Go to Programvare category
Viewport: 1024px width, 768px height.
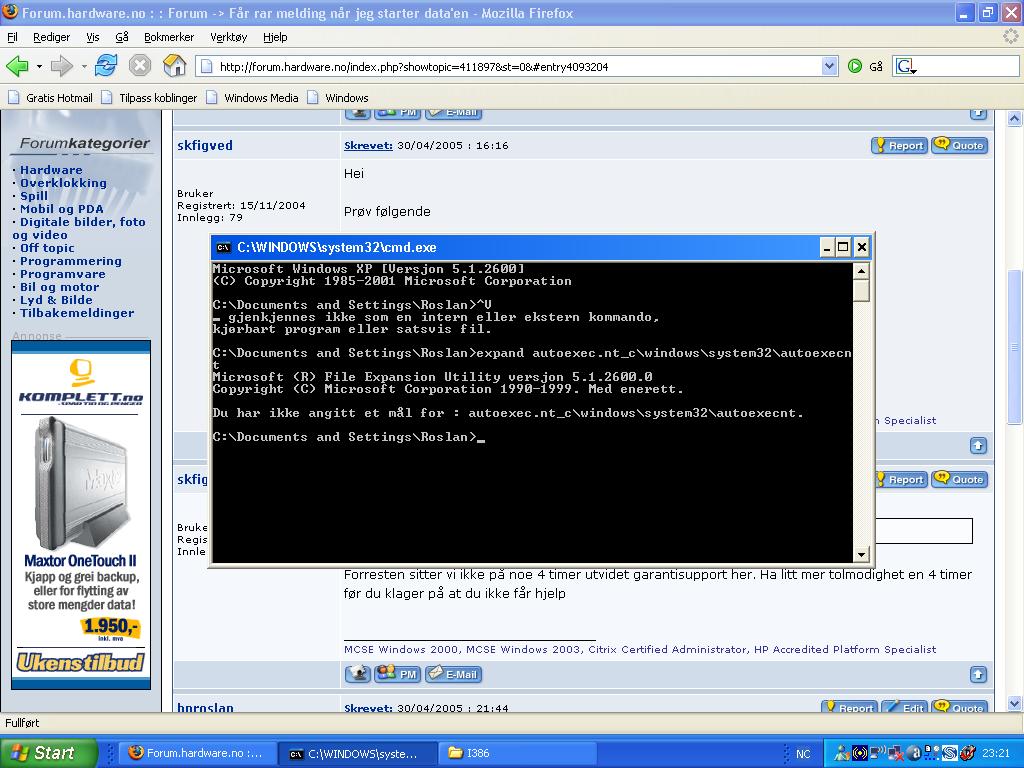tap(63, 274)
